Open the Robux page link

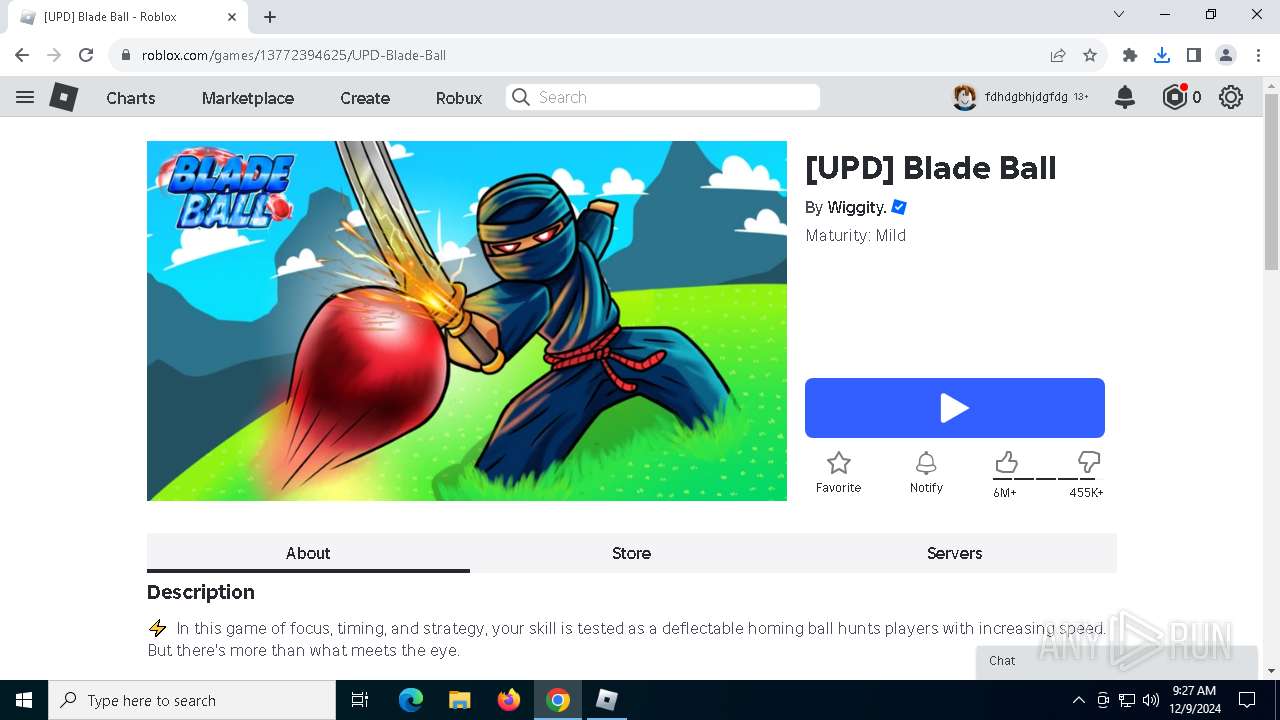(459, 98)
